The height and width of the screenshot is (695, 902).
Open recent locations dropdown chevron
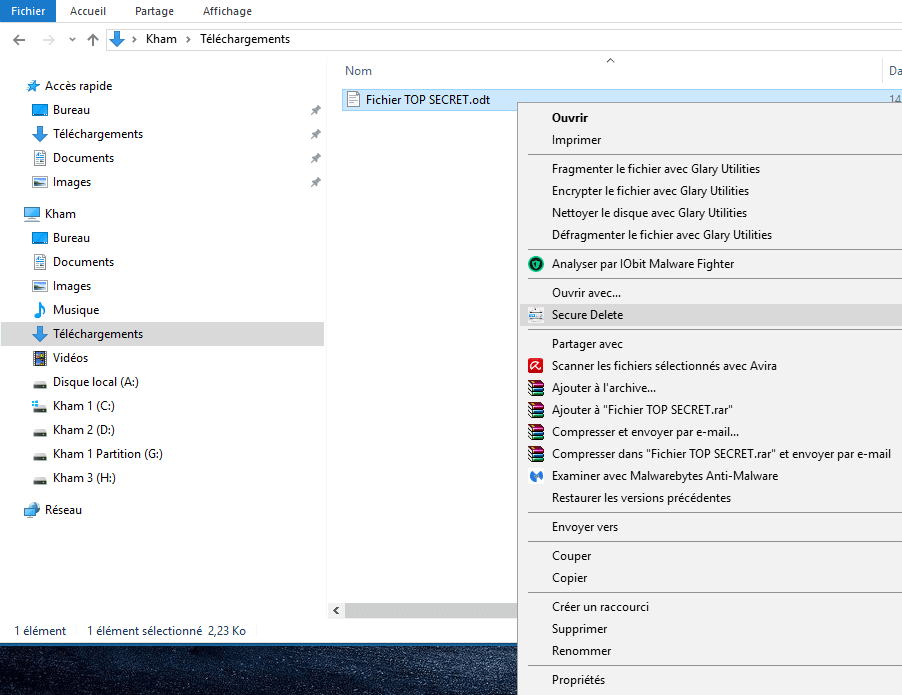[72, 40]
